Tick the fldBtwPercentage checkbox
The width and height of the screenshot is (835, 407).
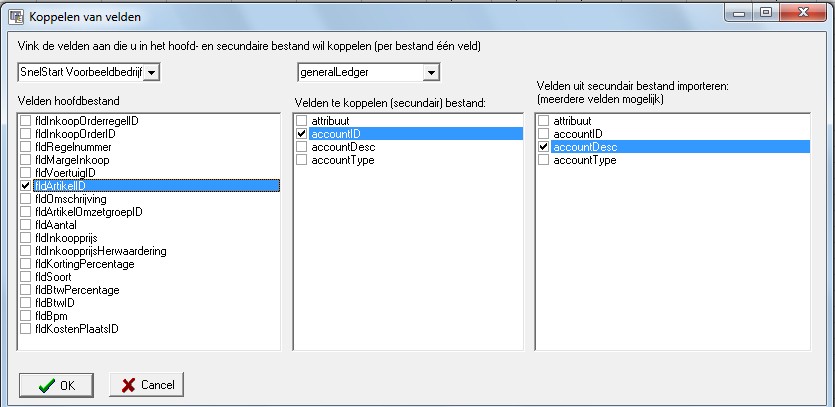[x=26, y=290]
